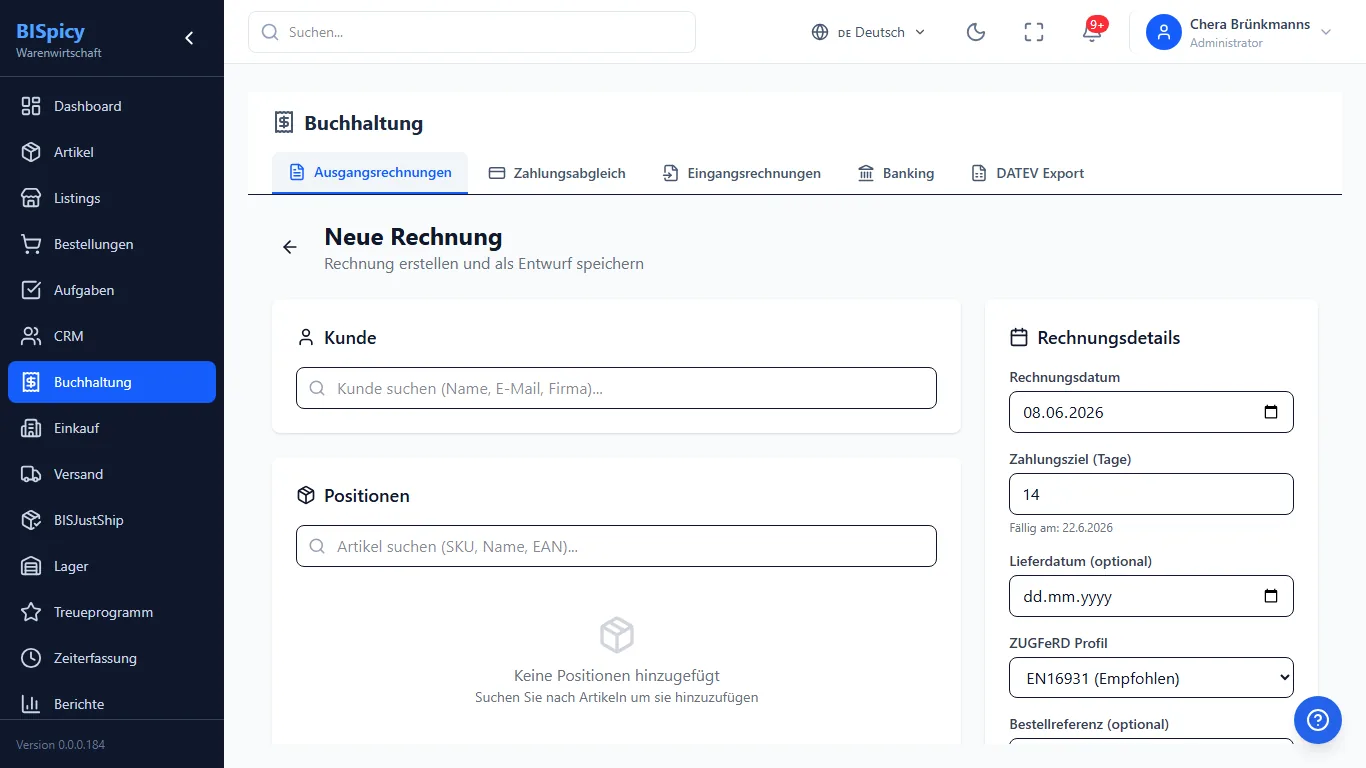
Task: Open notifications with the bell icon
Action: pos(1092,32)
